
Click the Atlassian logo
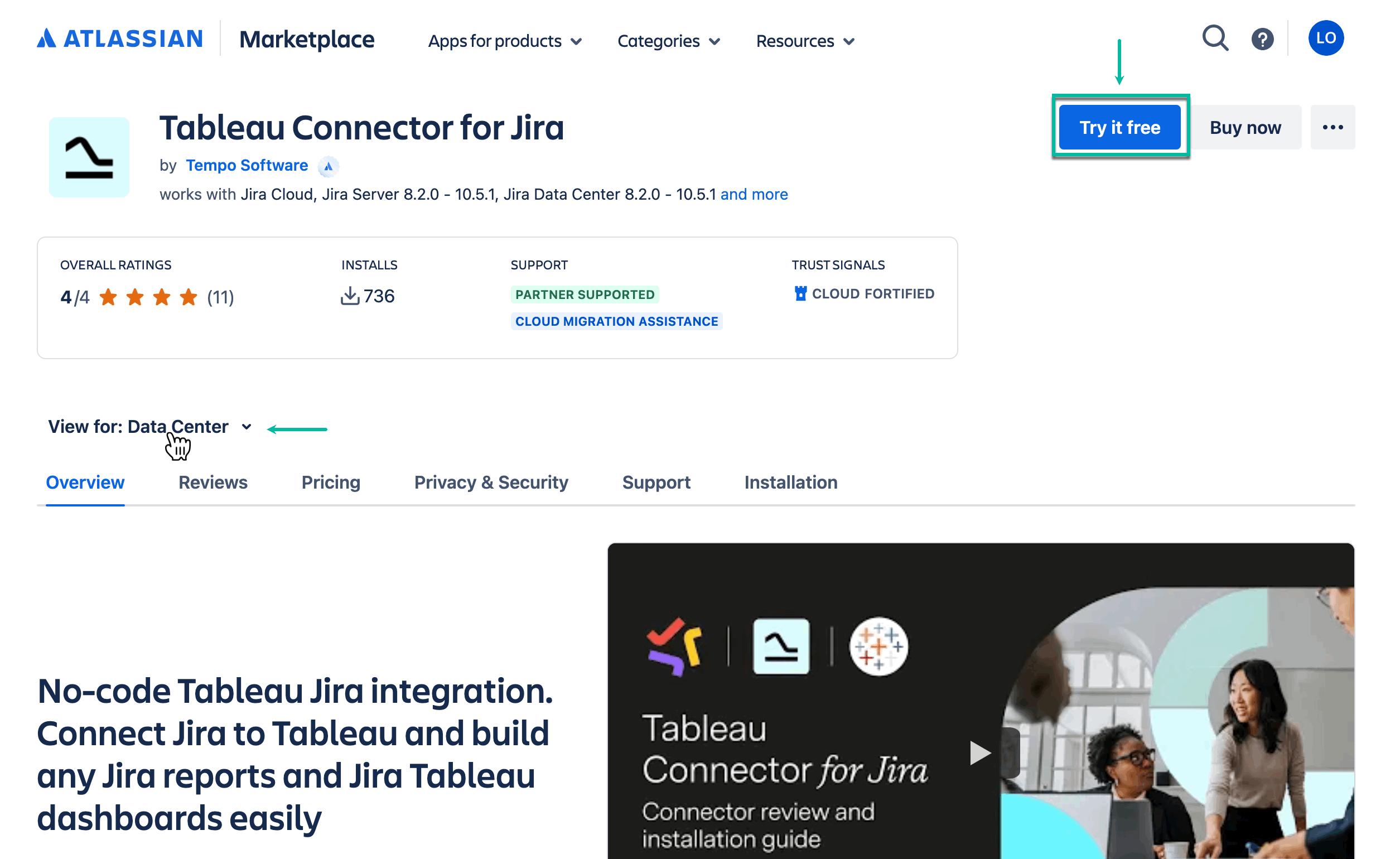119,38
